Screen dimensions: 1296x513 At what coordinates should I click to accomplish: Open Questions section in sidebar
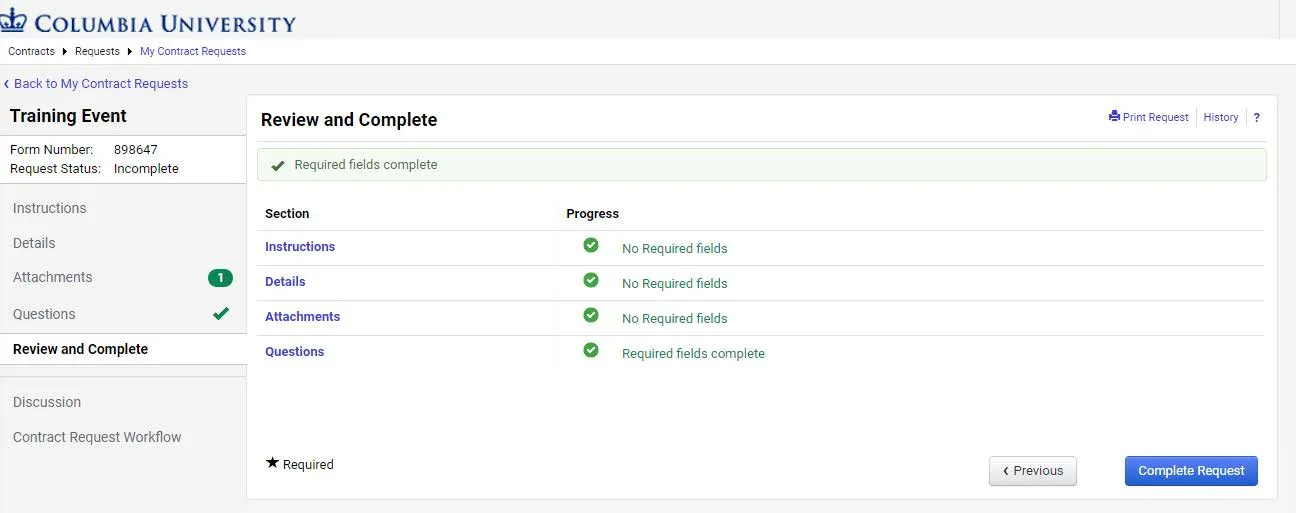44,314
